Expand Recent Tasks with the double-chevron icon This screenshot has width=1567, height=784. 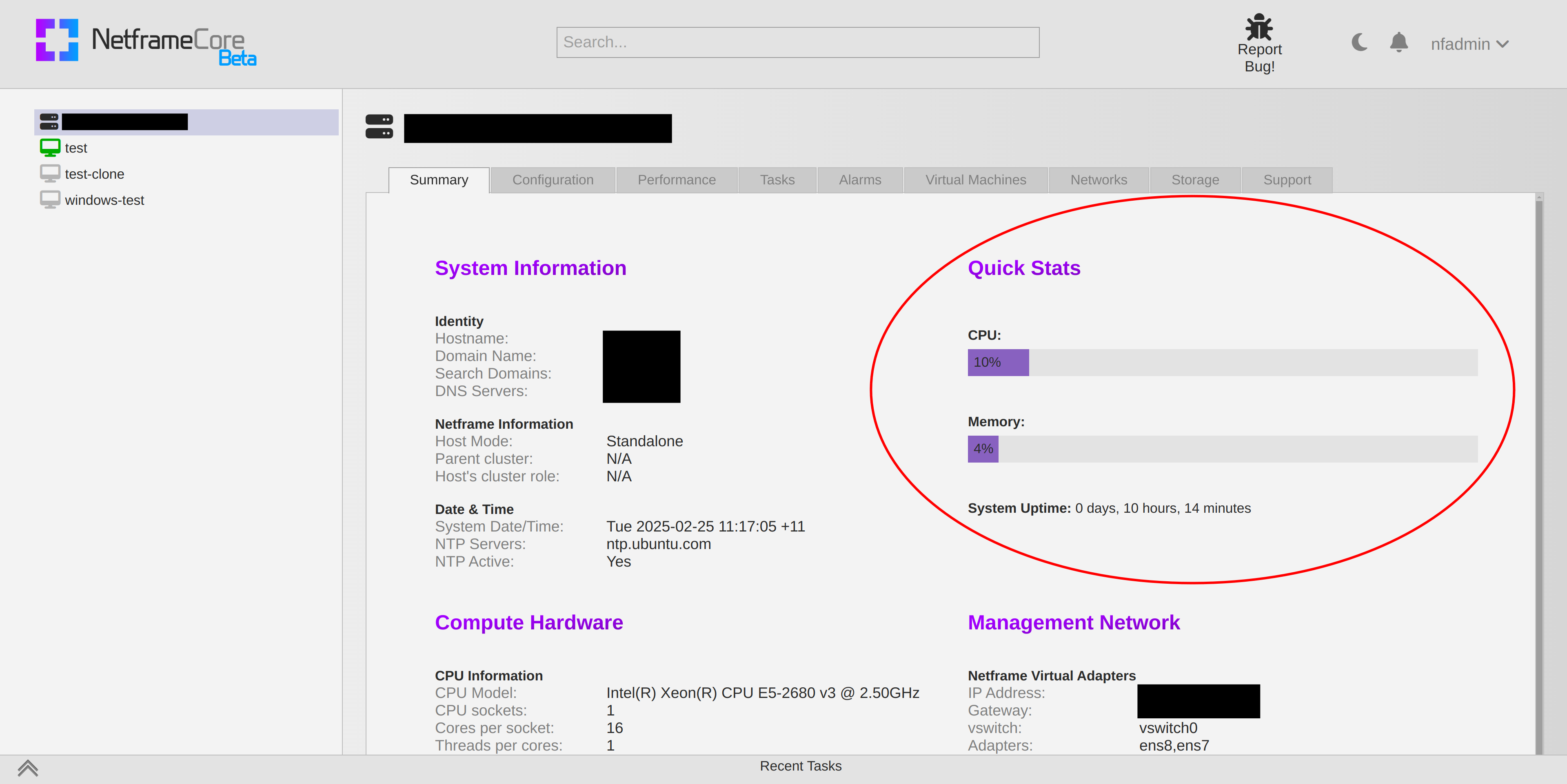(28, 769)
